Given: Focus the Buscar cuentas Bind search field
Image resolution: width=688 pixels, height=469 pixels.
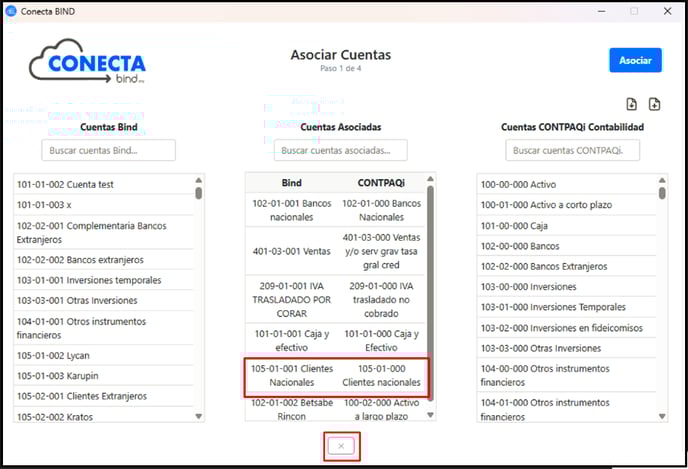Looking at the screenshot, I should tap(108, 150).
